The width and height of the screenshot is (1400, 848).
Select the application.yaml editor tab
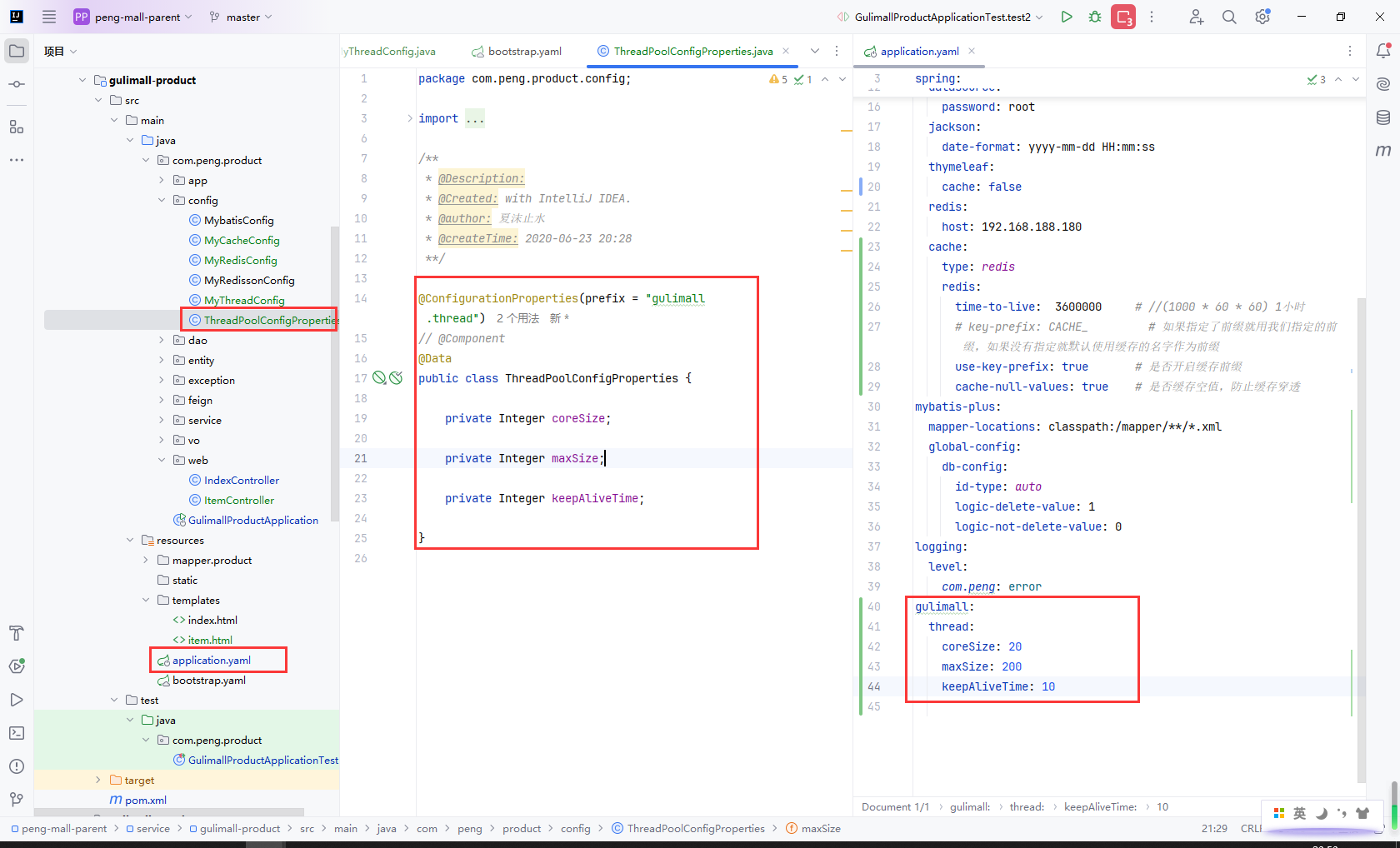click(919, 51)
